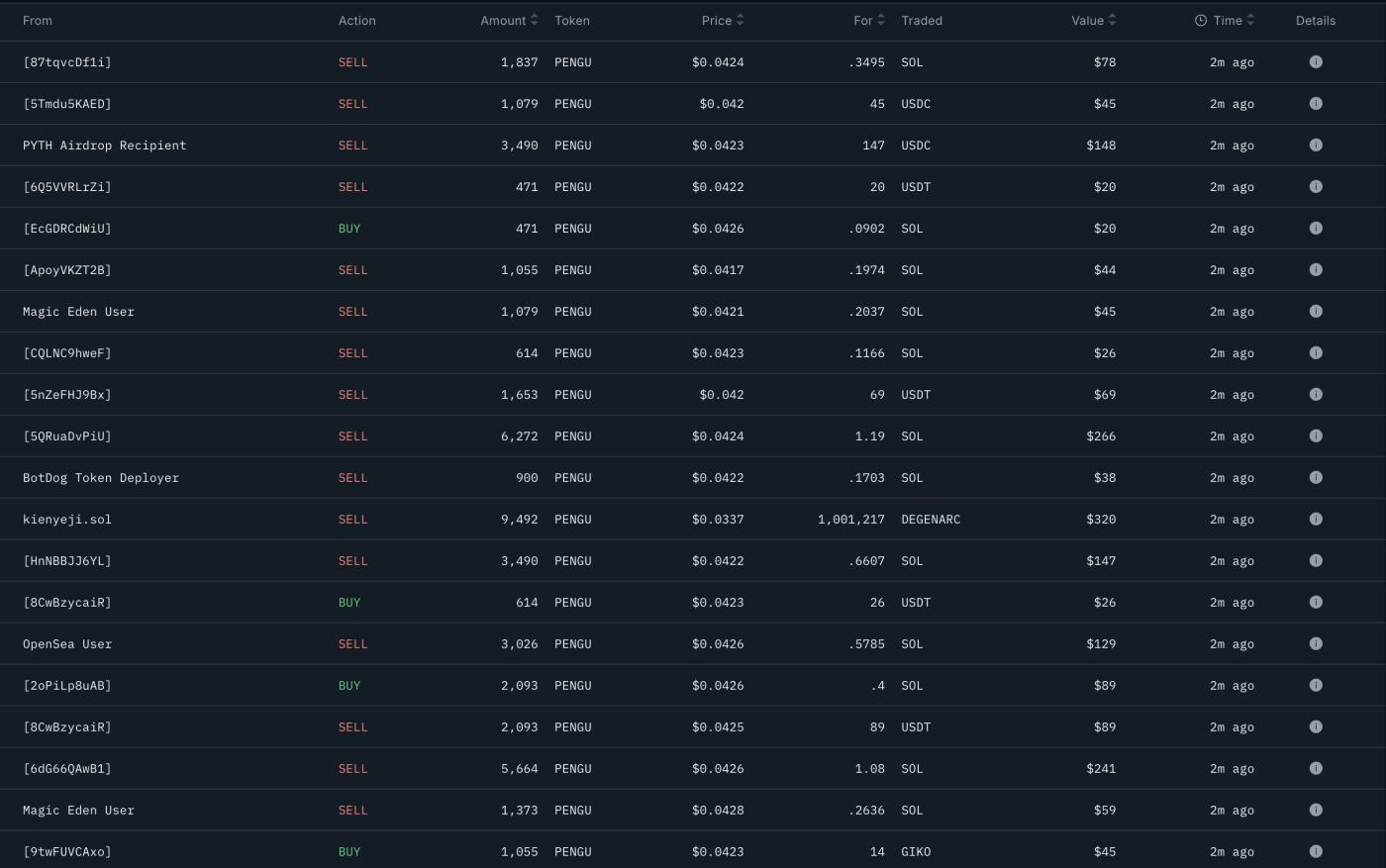Select the From column header
The width and height of the screenshot is (1386, 868).
38,20
